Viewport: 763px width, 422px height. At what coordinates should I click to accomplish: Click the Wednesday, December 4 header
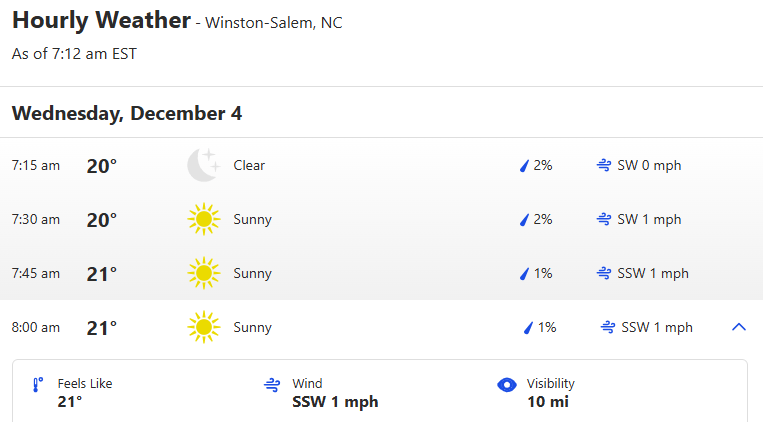(x=127, y=113)
